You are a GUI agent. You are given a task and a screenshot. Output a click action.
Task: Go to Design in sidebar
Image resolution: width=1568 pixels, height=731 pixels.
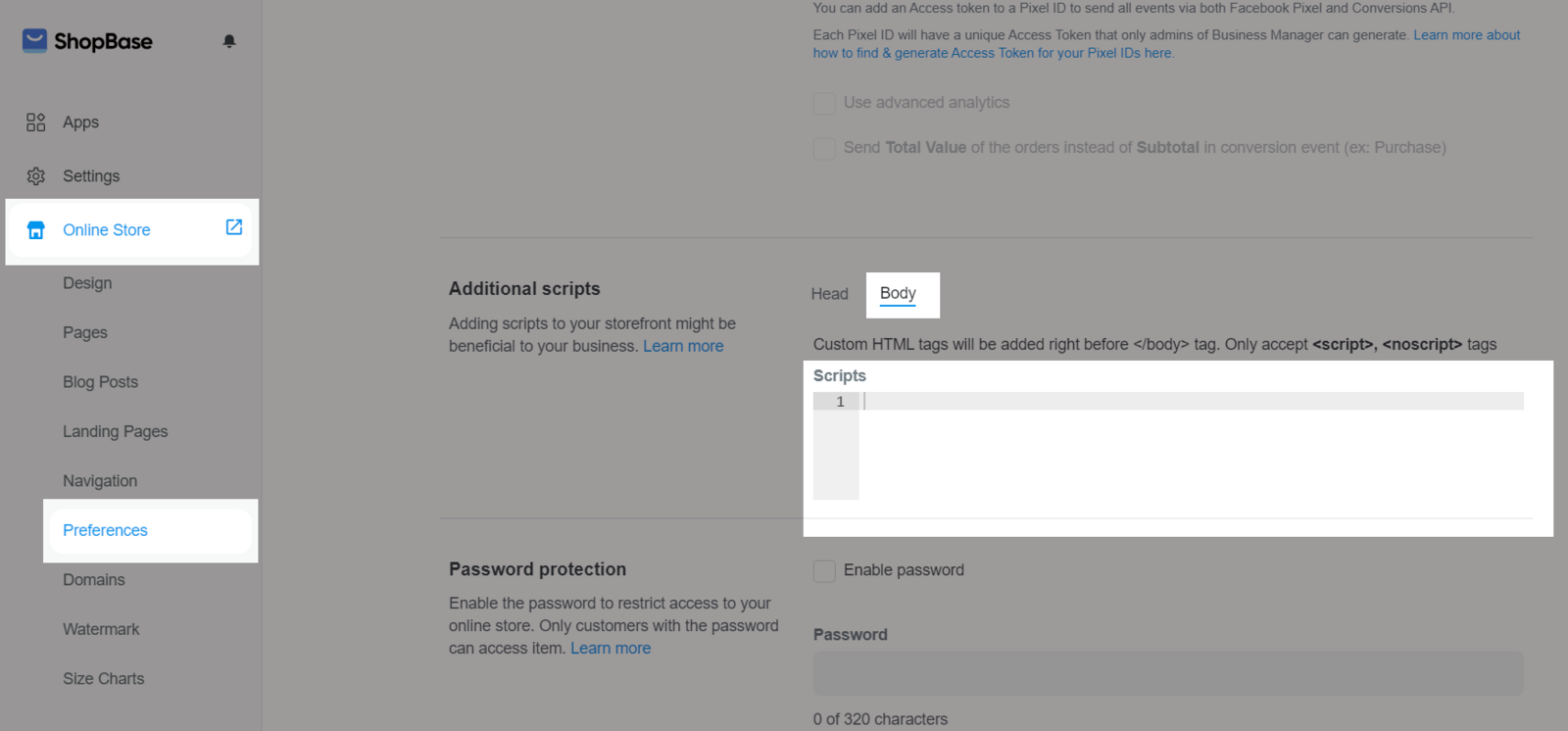(87, 283)
